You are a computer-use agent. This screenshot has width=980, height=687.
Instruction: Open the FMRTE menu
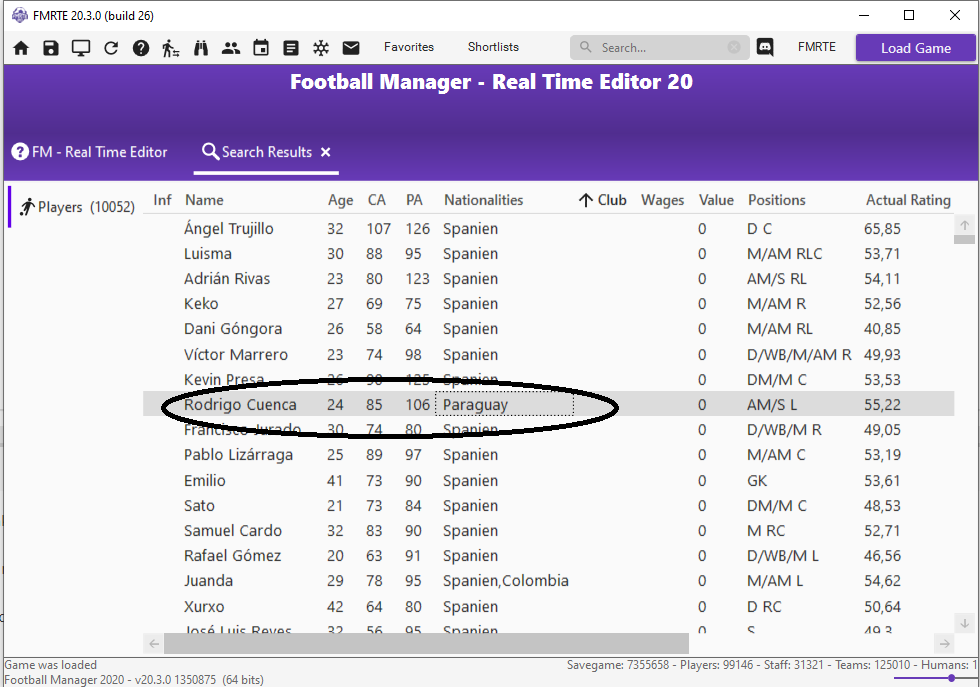click(x=816, y=47)
